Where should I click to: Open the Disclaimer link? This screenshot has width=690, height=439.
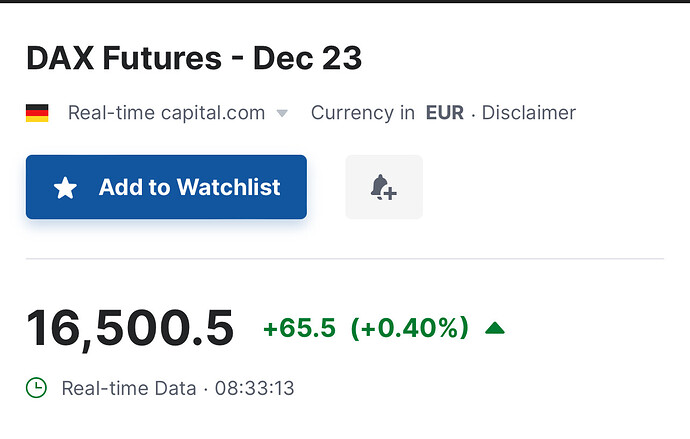point(529,113)
